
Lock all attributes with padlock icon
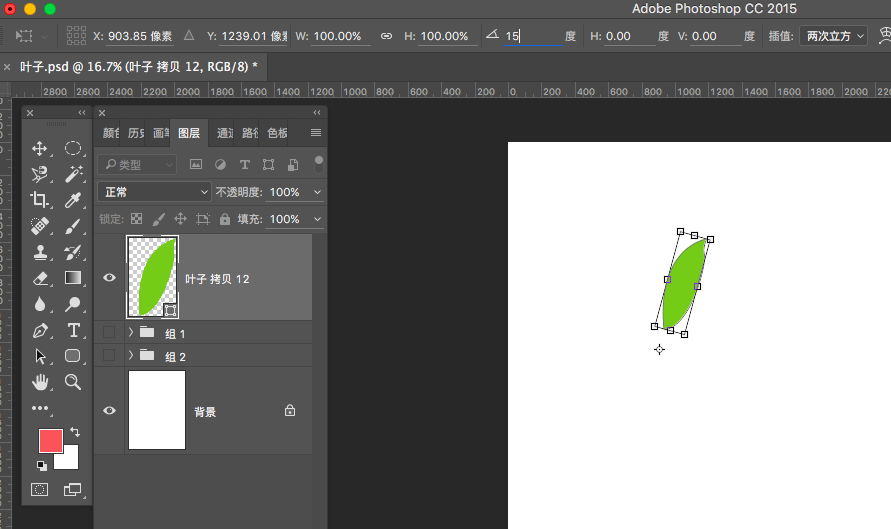pyautogui.click(x=225, y=219)
